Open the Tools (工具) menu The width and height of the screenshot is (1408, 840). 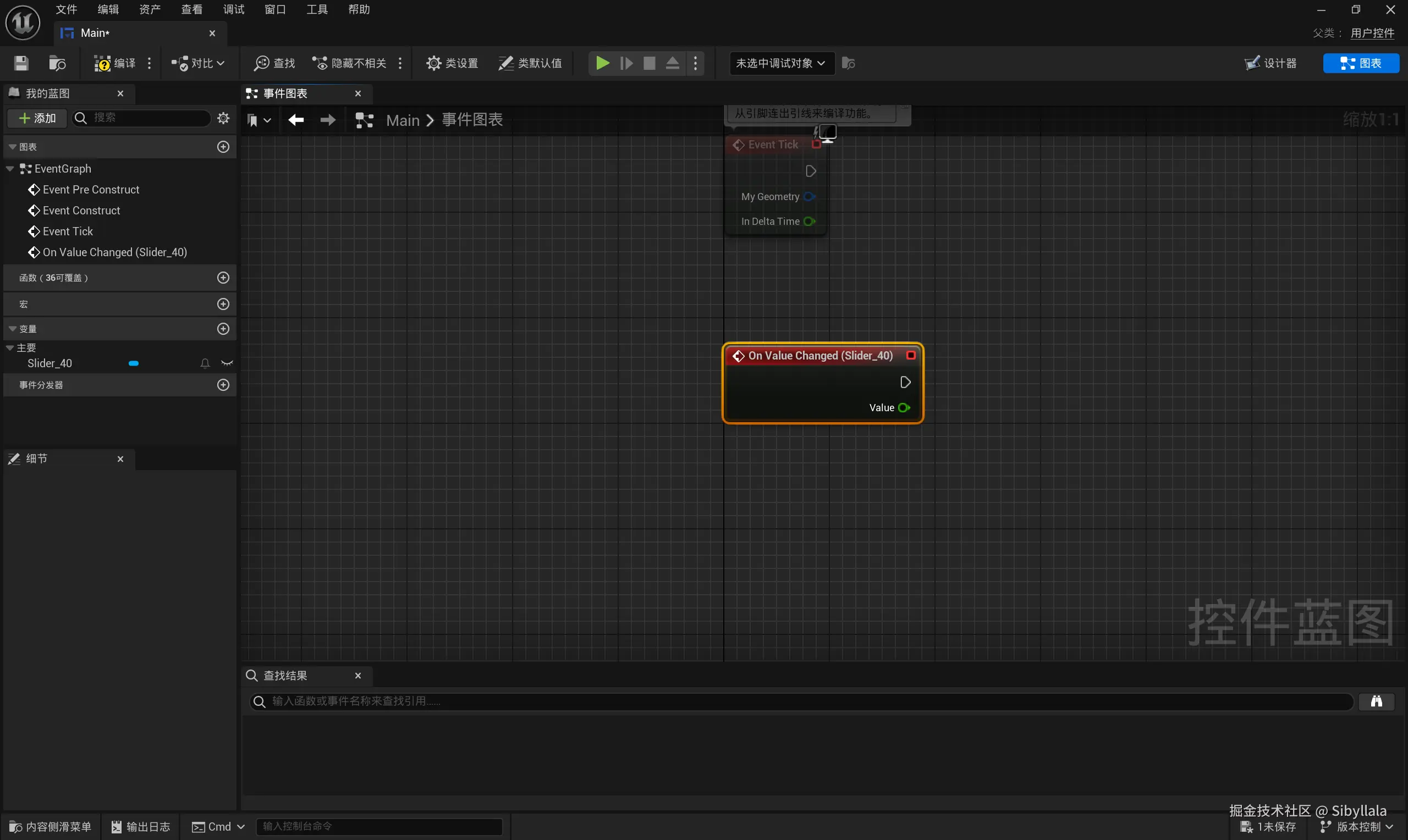316,9
